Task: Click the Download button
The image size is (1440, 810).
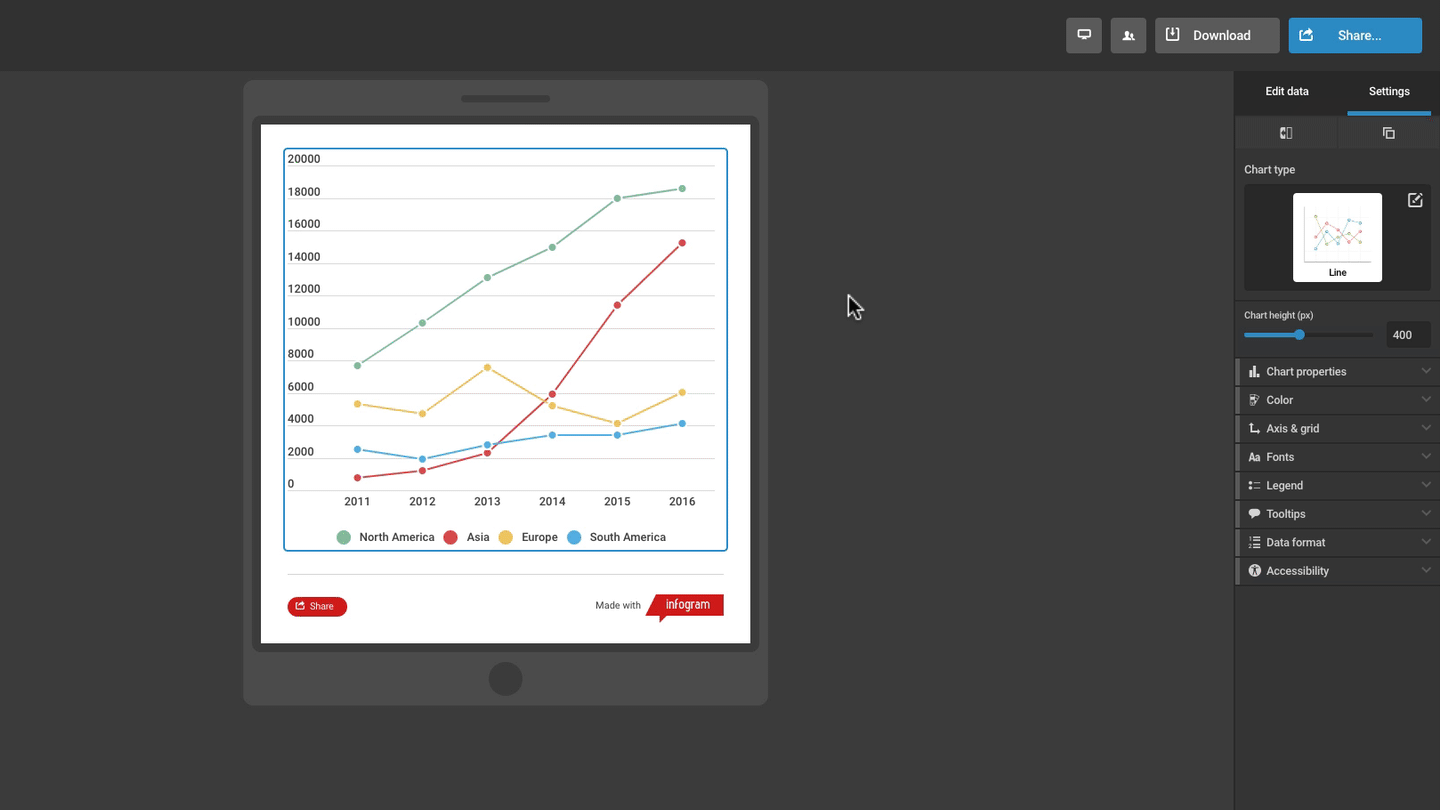Action: click(x=1217, y=35)
